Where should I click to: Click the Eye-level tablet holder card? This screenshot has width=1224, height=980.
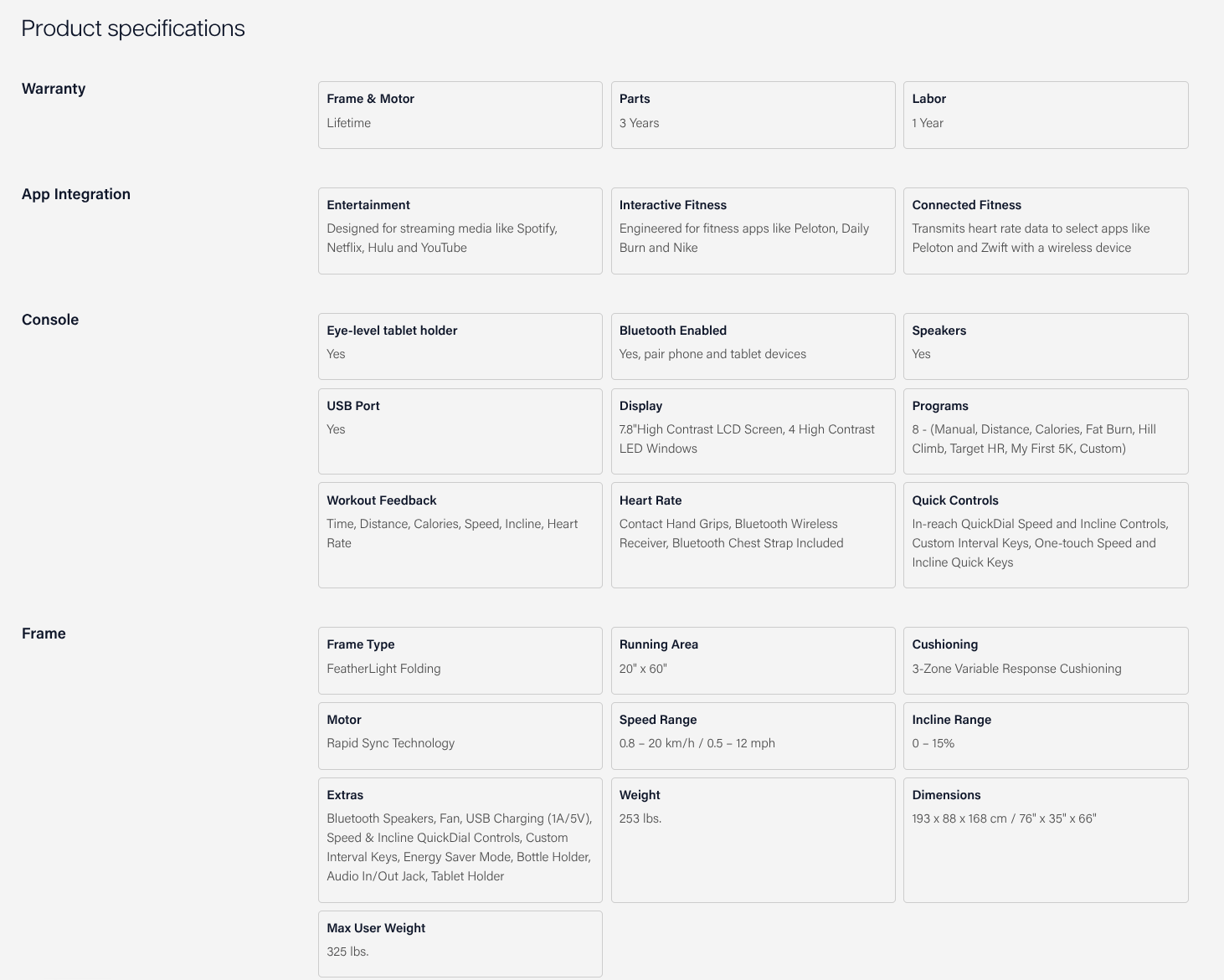pyautogui.click(x=460, y=346)
